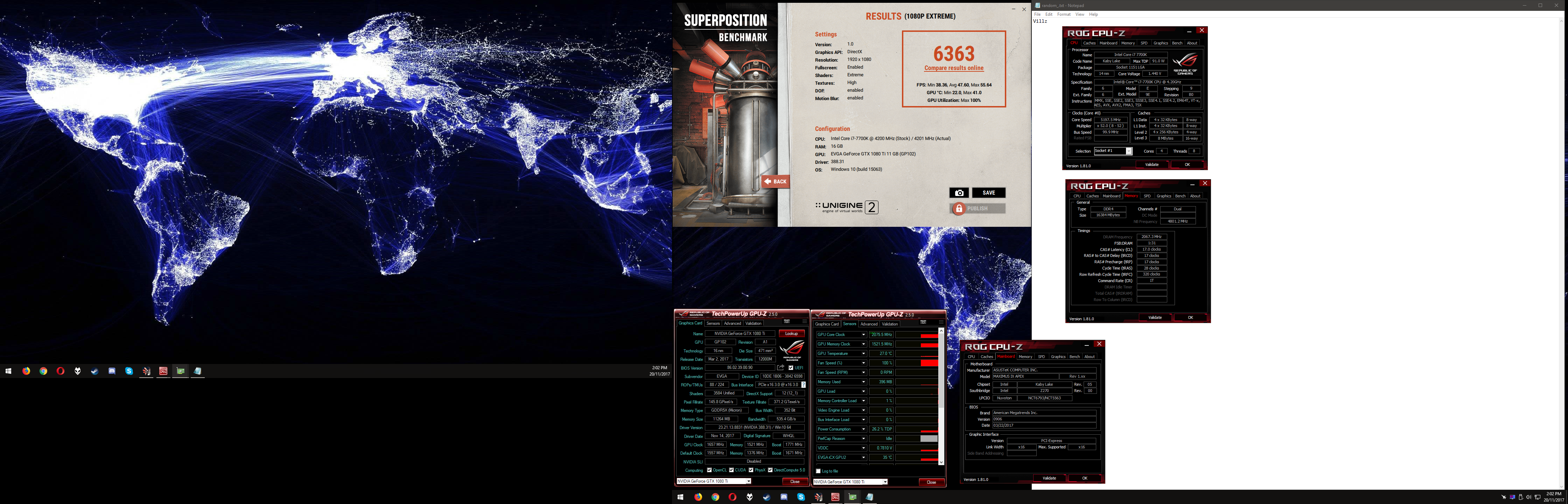The height and width of the screenshot is (504, 1568).
Task: Click Close in the GPU-Z Sensors window
Action: [931, 482]
